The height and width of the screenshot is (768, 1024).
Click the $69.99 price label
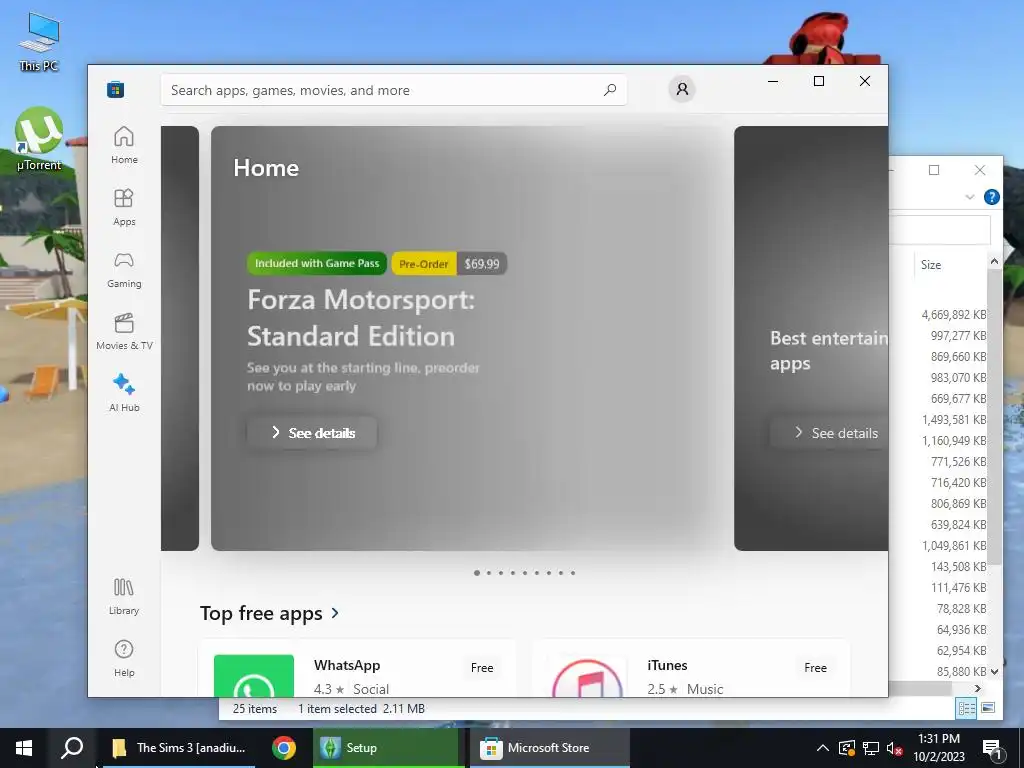(x=482, y=264)
